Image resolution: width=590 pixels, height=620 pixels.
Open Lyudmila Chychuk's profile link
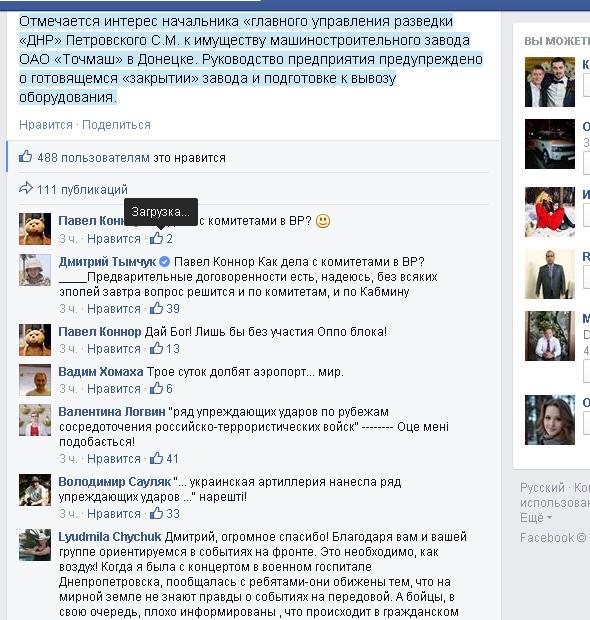(110, 537)
